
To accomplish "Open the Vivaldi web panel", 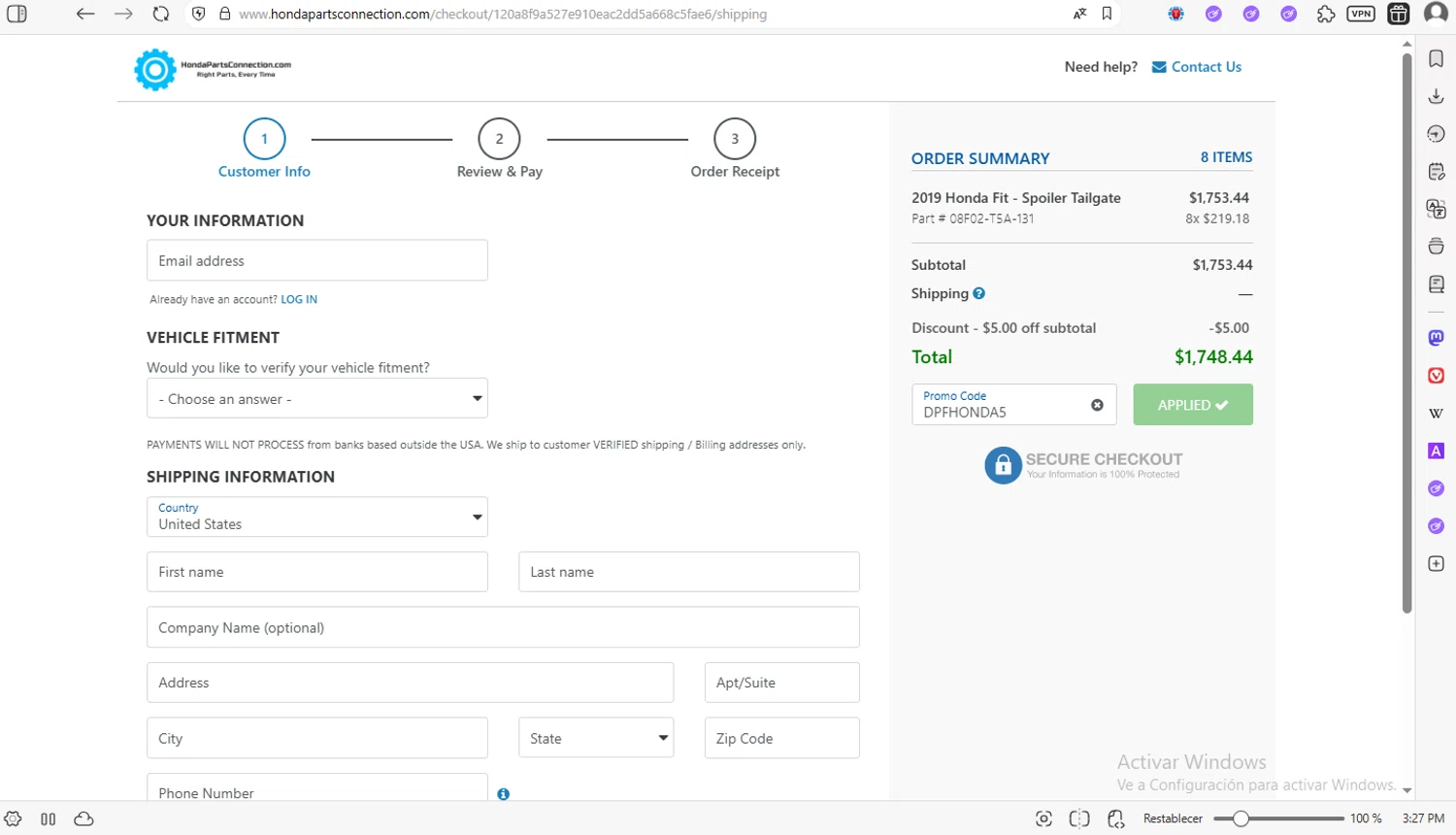I will [x=1437, y=376].
